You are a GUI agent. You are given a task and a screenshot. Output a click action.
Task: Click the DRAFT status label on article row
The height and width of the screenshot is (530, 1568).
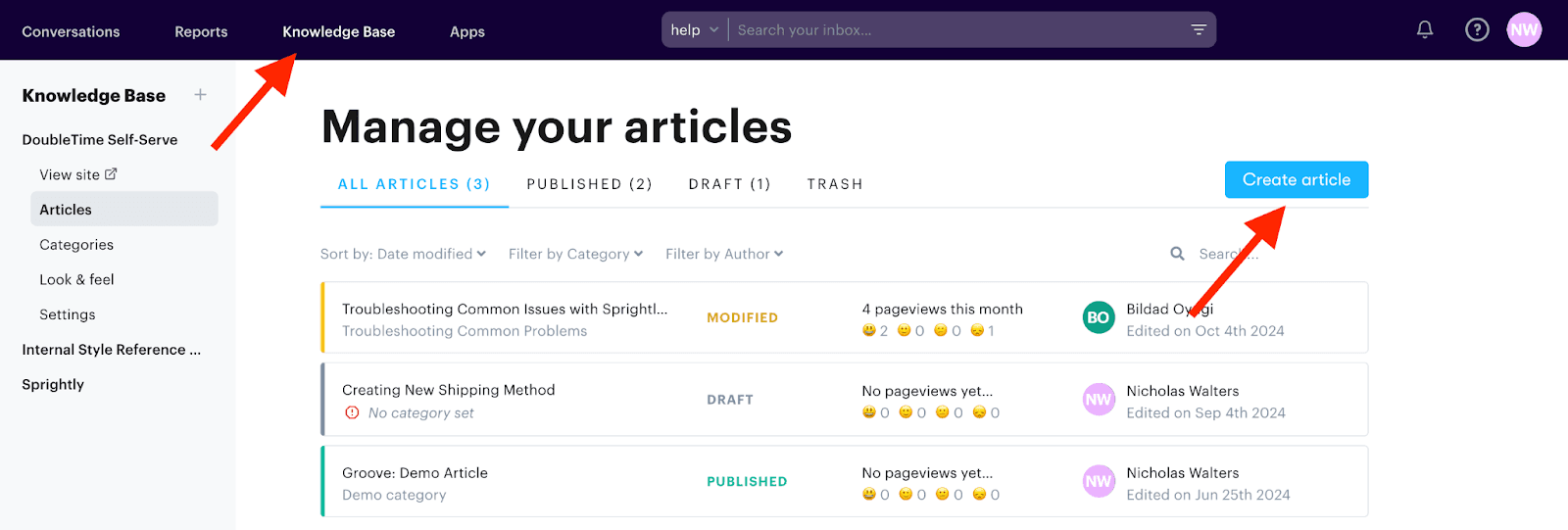tap(730, 400)
